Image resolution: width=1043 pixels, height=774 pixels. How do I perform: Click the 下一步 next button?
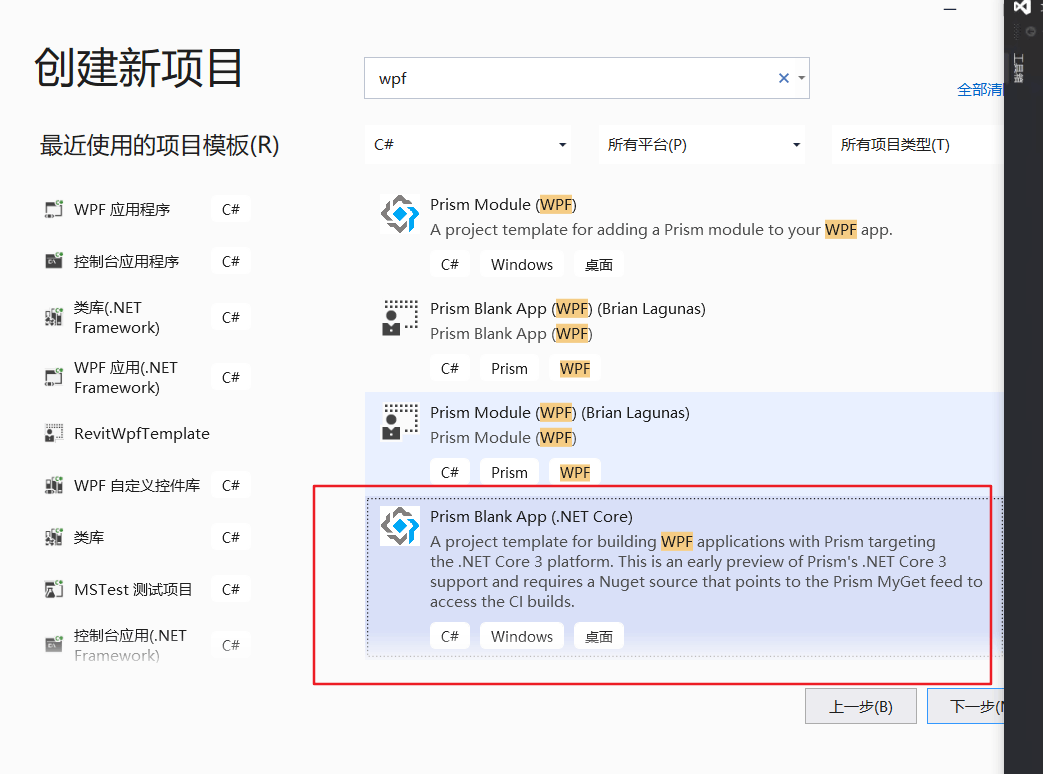[966, 706]
